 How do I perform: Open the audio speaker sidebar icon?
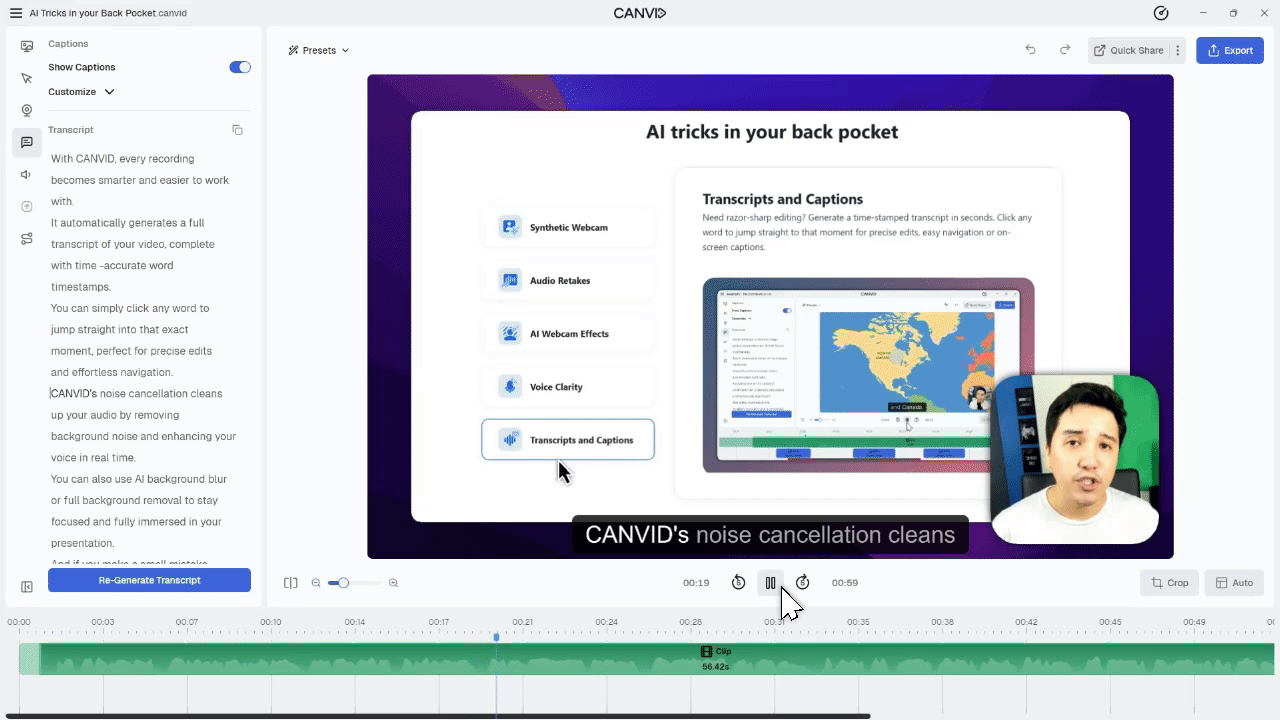pyautogui.click(x=27, y=175)
